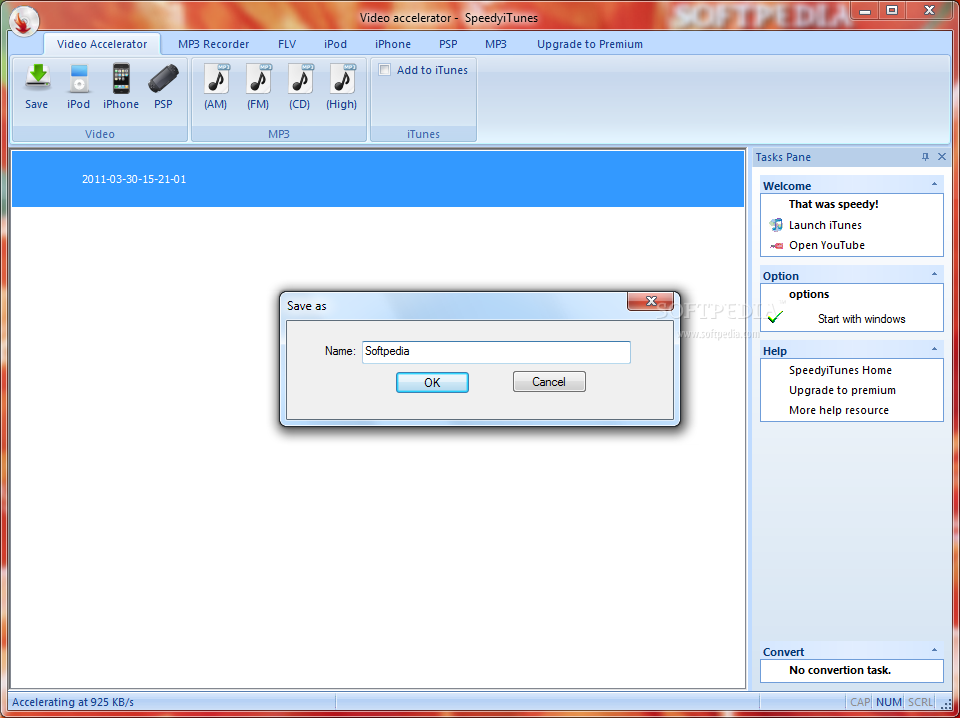This screenshot has height=718, width=960.
Task: Click Cancel in Save as dialog
Action: [549, 382]
